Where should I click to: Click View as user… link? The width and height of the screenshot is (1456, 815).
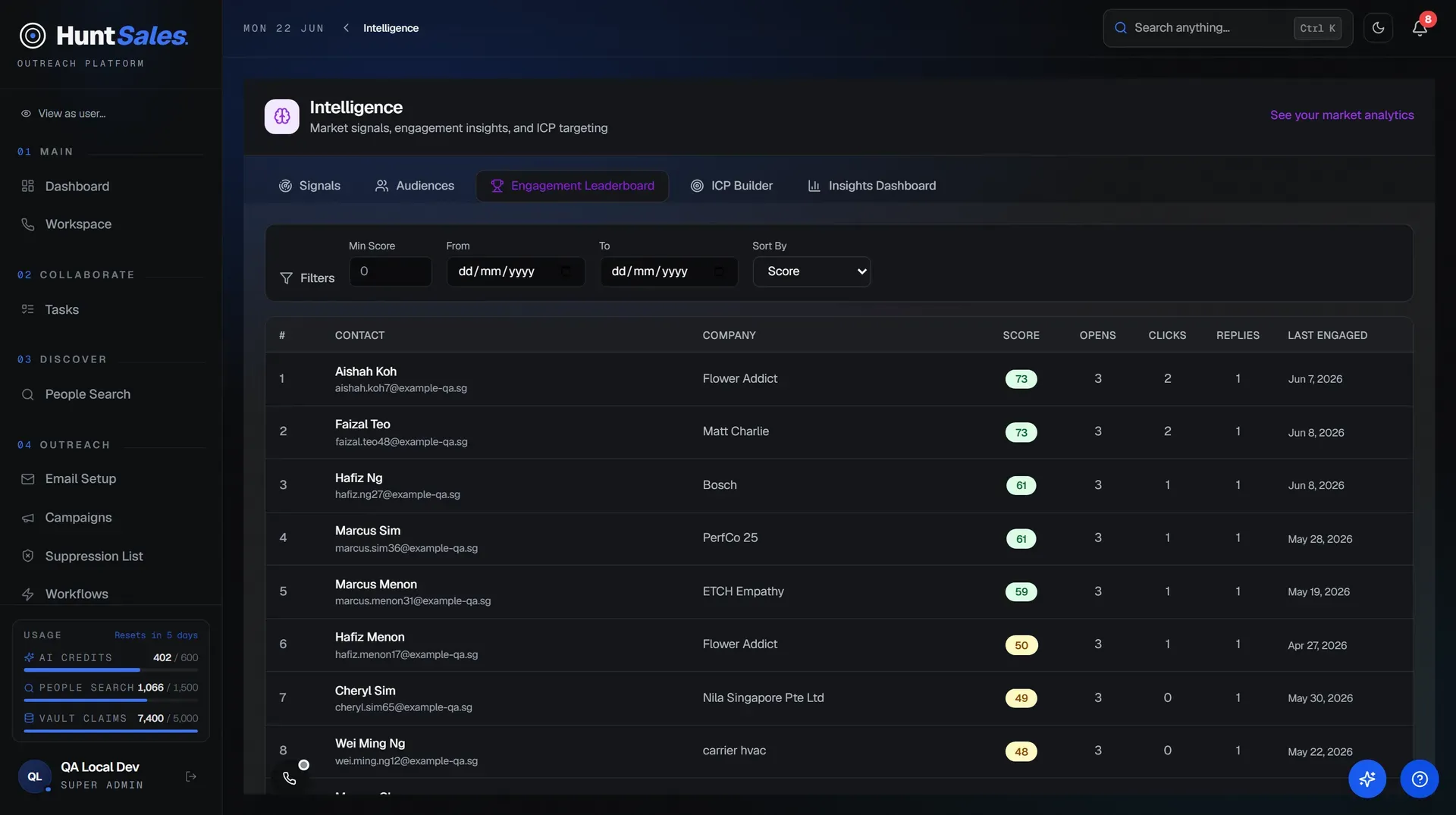click(x=72, y=114)
